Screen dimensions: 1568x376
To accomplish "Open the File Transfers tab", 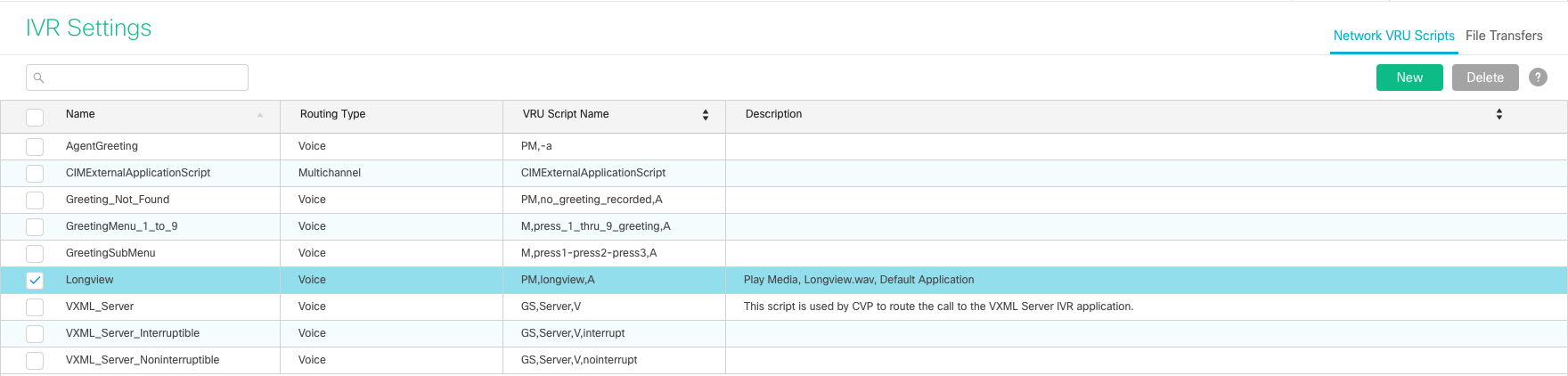I will [1504, 36].
